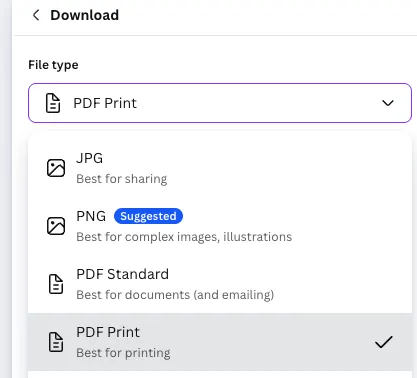Click the chevron in the File type box

coord(388,103)
